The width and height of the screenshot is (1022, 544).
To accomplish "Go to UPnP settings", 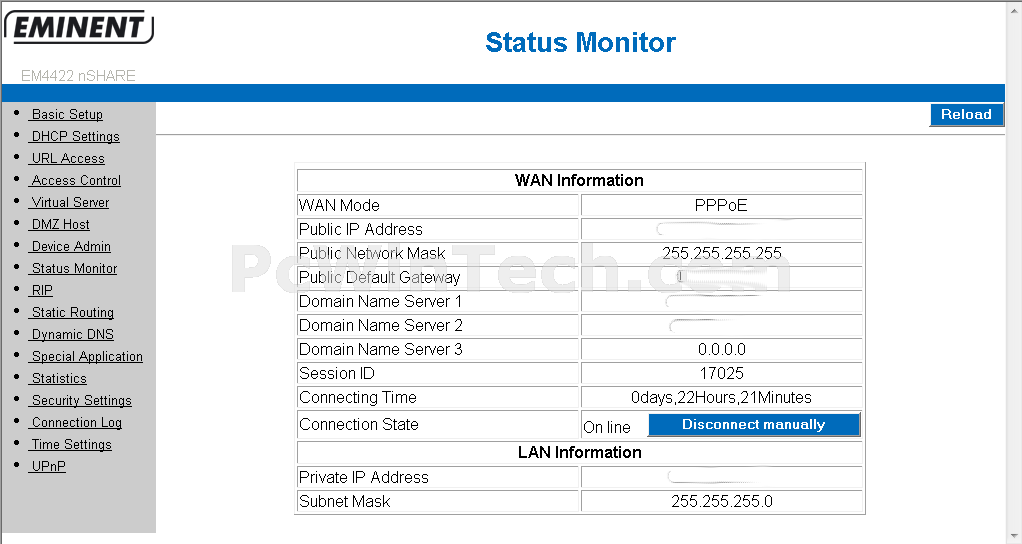I will point(48,466).
